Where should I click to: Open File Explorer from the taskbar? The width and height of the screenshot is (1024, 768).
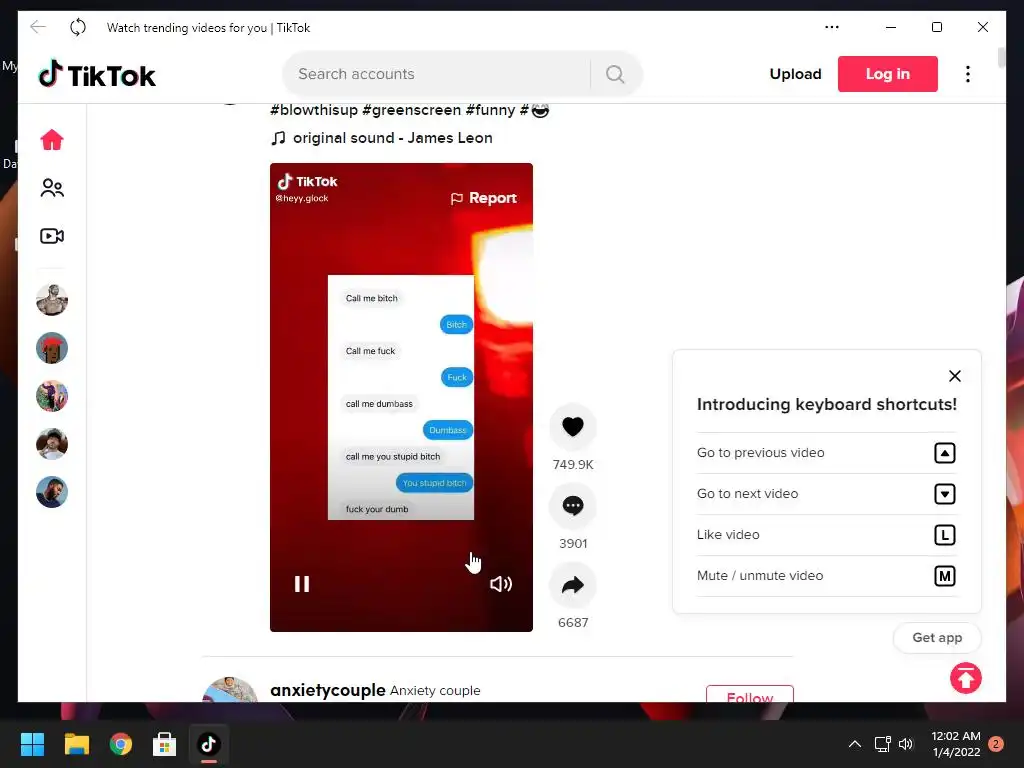click(76, 744)
